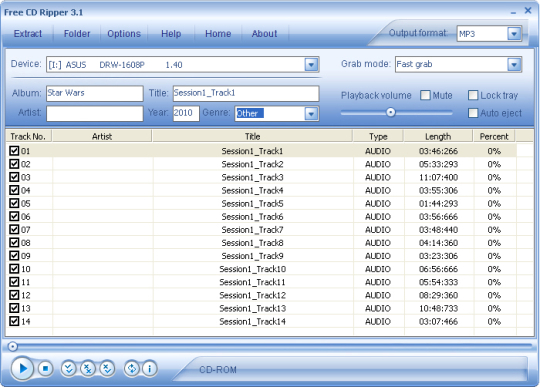
Task: Expand the Device drive dropdown
Action: (311, 64)
